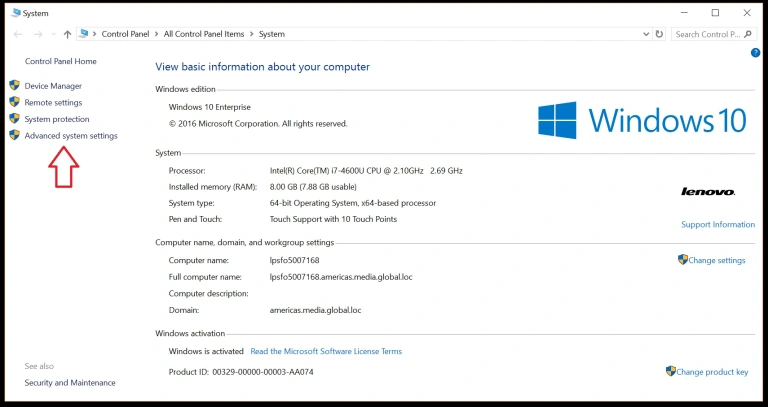Open Control Panel Home
The width and height of the screenshot is (768, 407).
tap(60, 61)
